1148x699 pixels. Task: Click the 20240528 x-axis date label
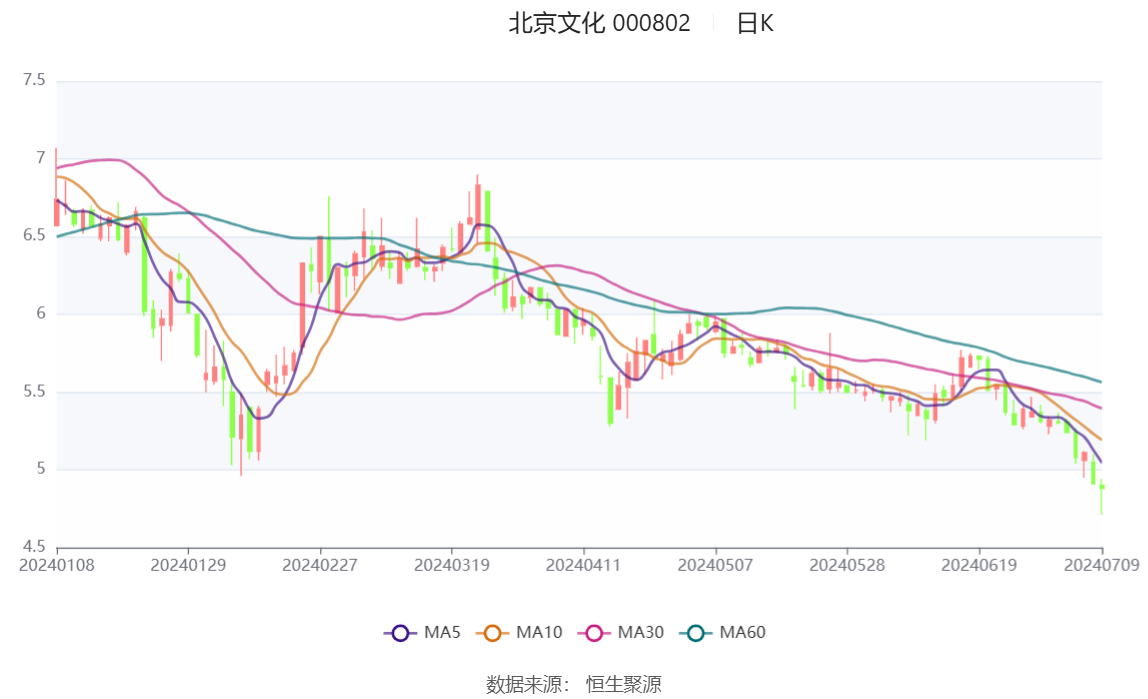(x=847, y=565)
